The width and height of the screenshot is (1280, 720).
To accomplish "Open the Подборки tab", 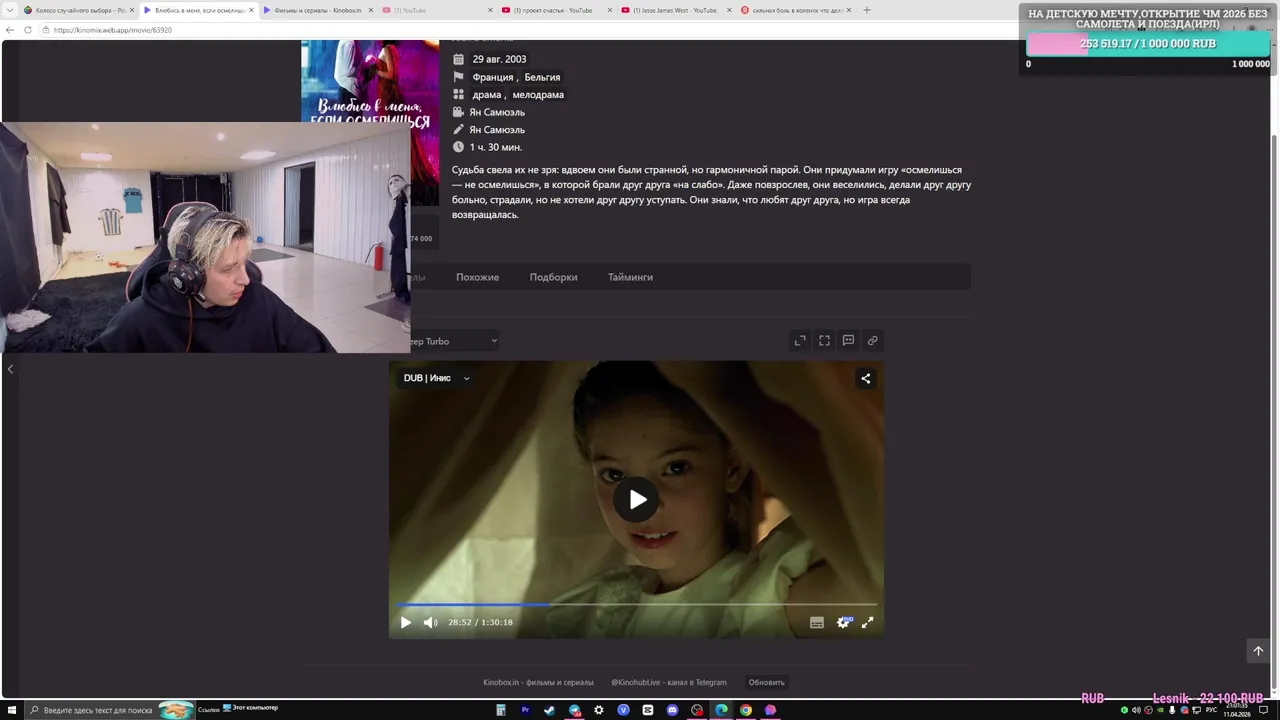I will point(553,277).
